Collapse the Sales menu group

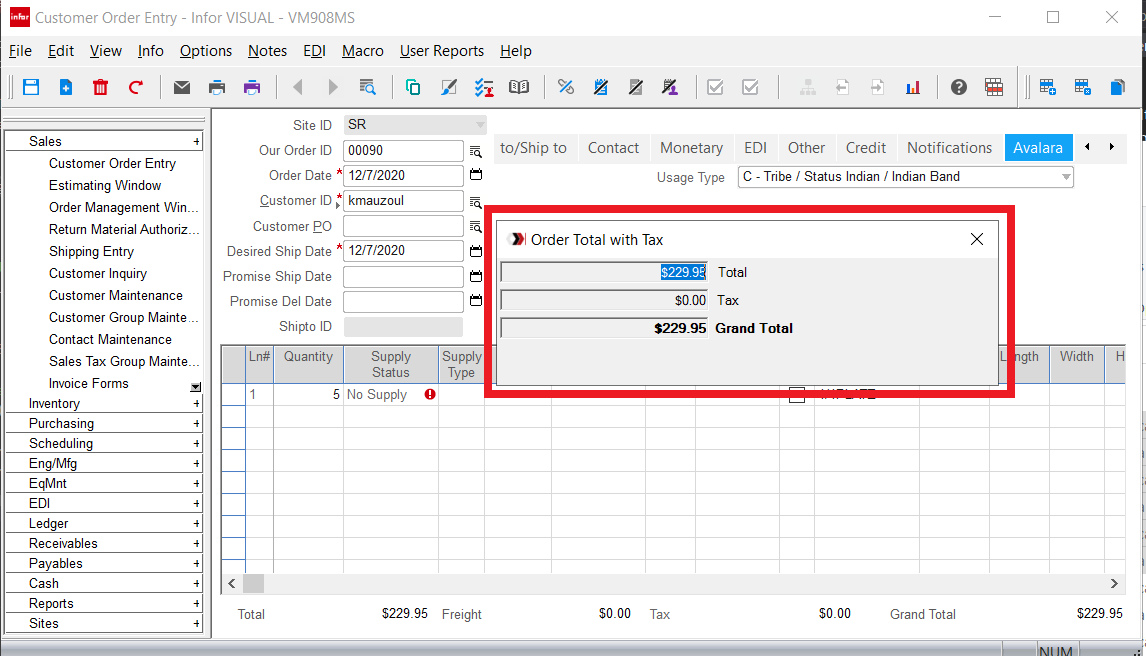click(196, 142)
